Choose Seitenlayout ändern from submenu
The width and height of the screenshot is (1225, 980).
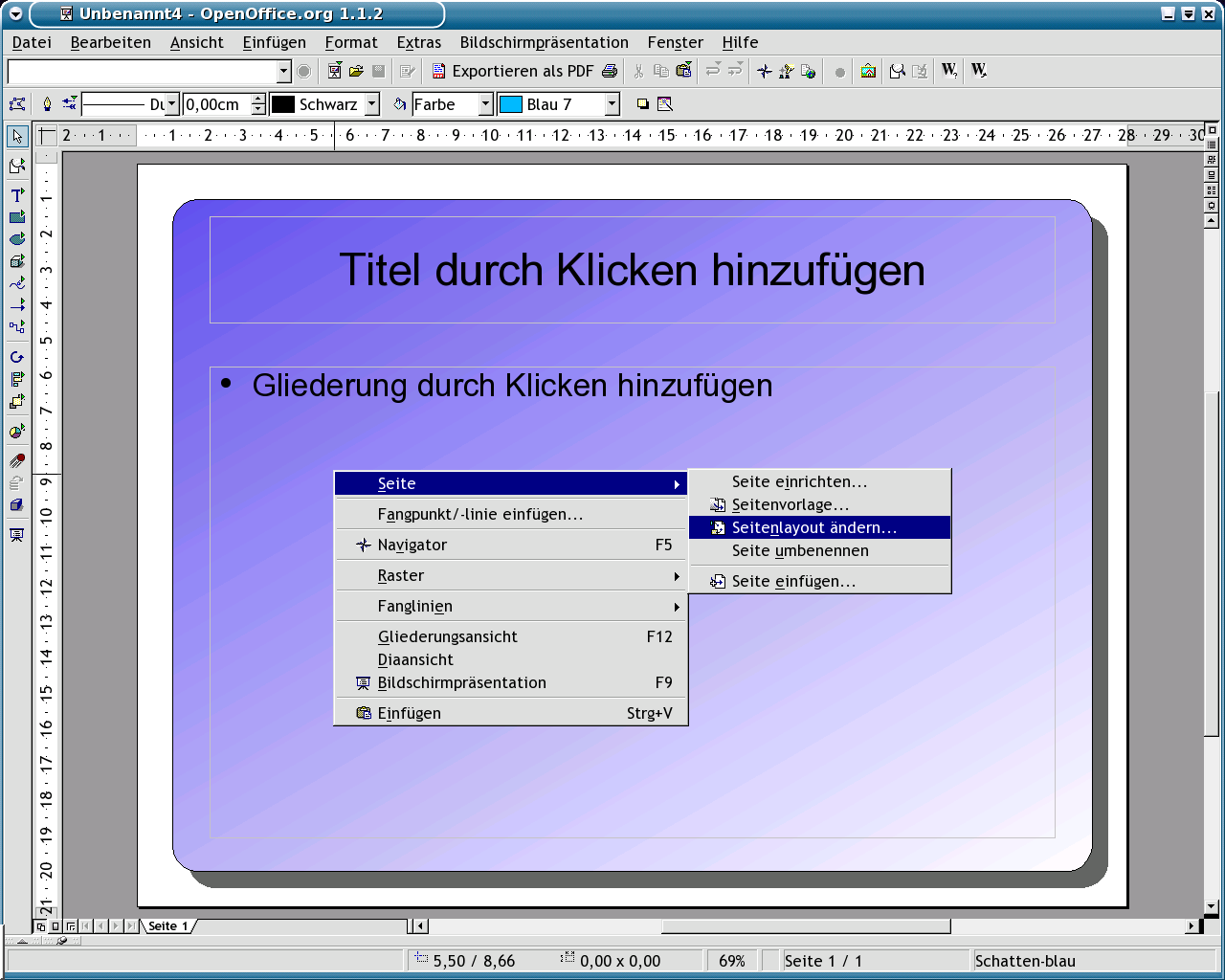[x=813, y=527]
